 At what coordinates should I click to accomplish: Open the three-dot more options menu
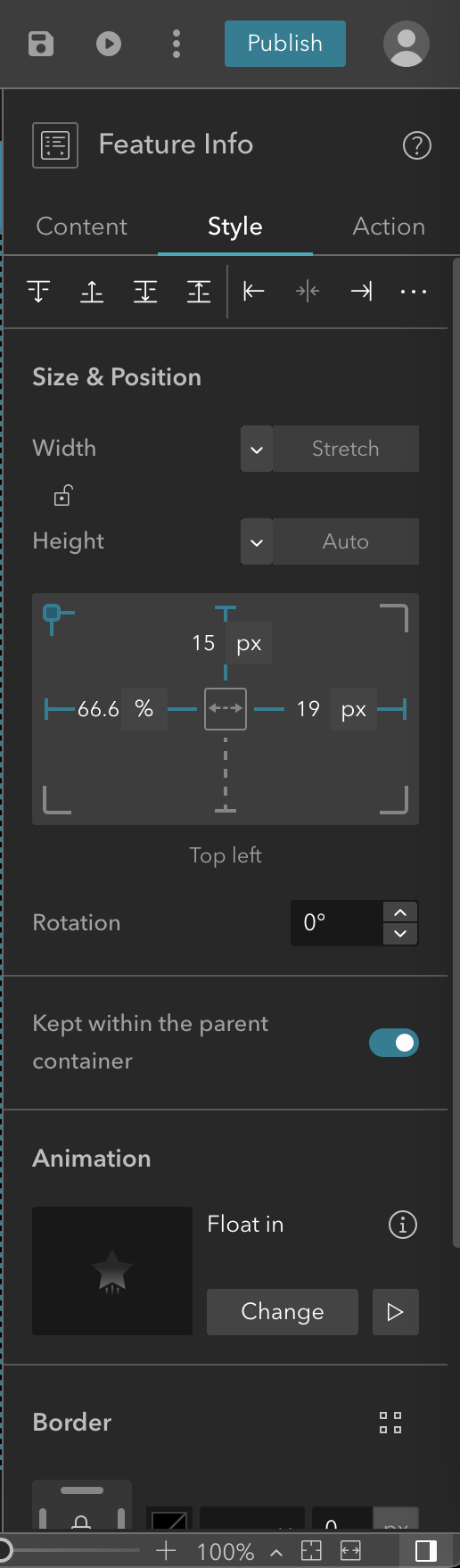click(x=177, y=44)
